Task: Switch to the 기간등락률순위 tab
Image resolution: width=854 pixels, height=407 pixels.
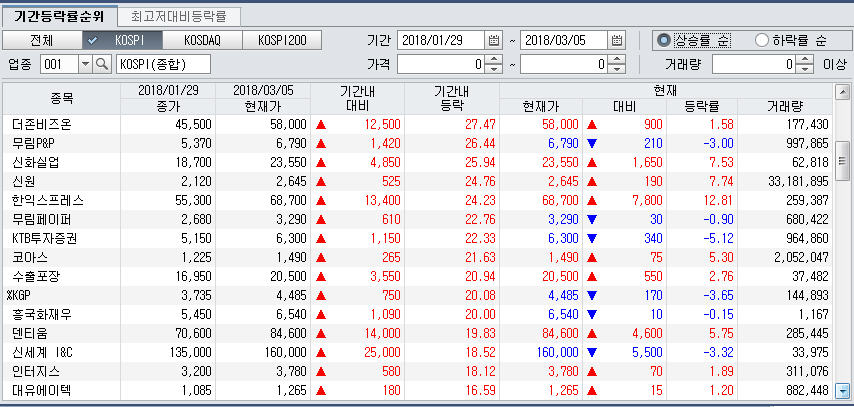Action: pyautogui.click(x=59, y=16)
